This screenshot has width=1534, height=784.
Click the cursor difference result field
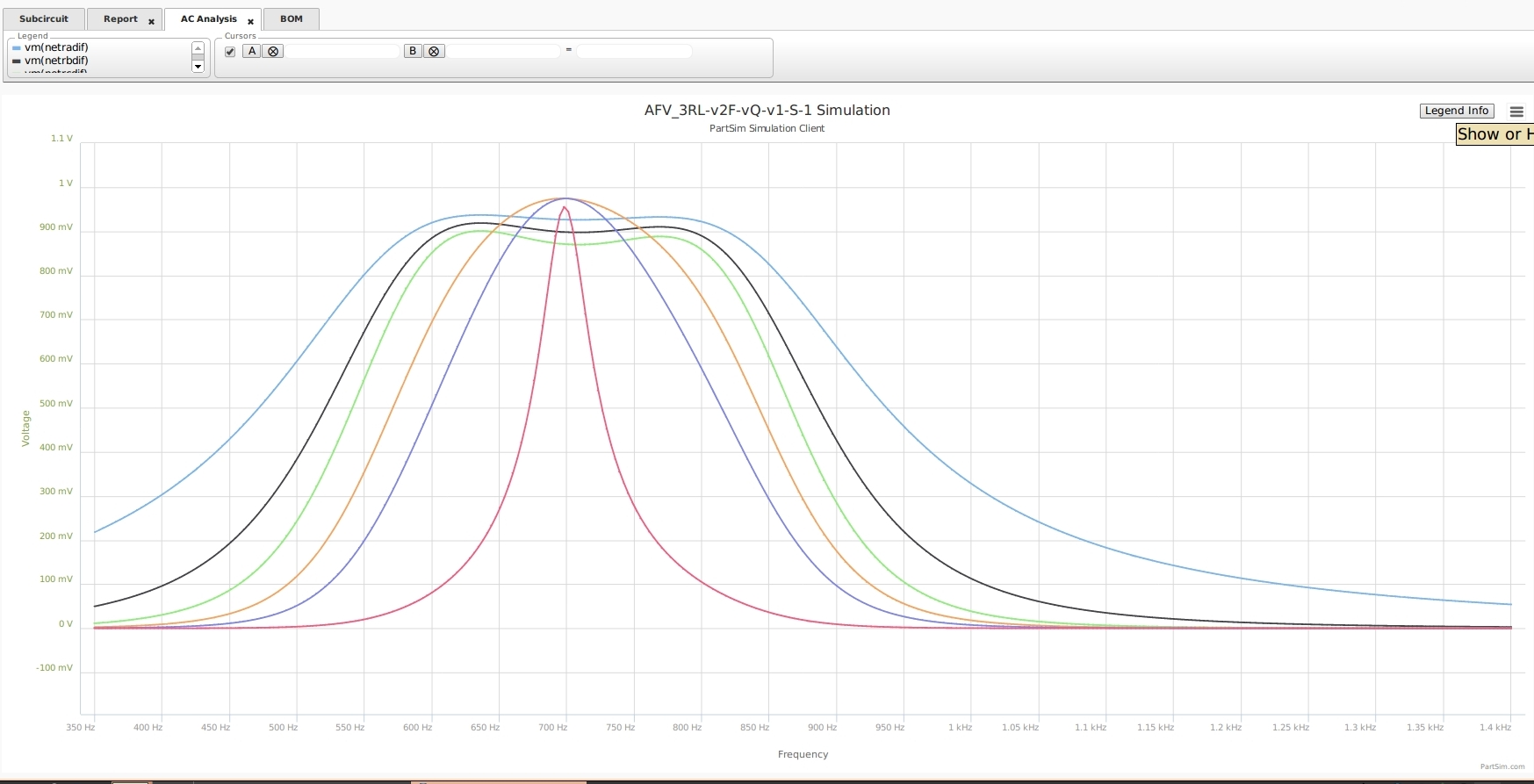pyautogui.click(x=634, y=52)
